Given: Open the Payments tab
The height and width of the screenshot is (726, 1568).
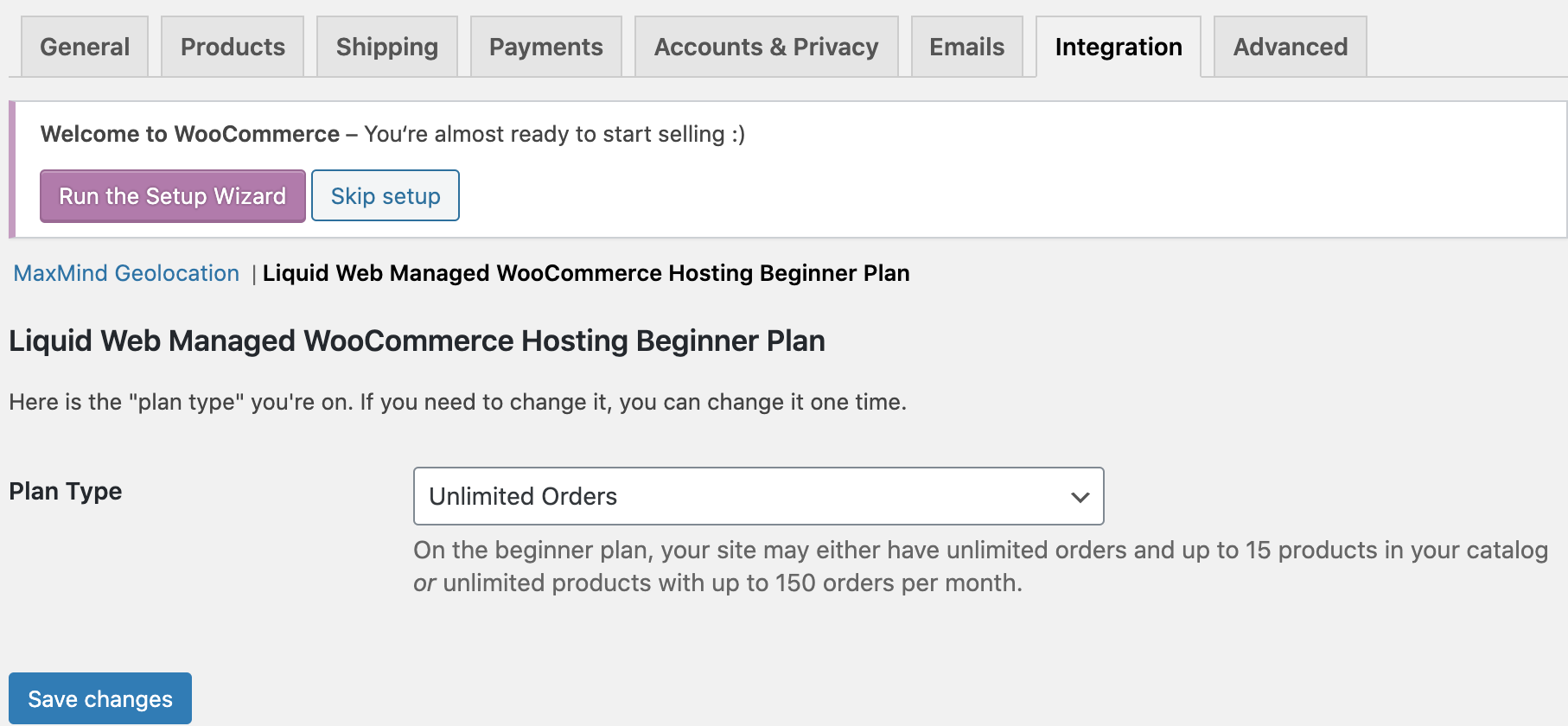Looking at the screenshot, I should (x=545, y=47).
